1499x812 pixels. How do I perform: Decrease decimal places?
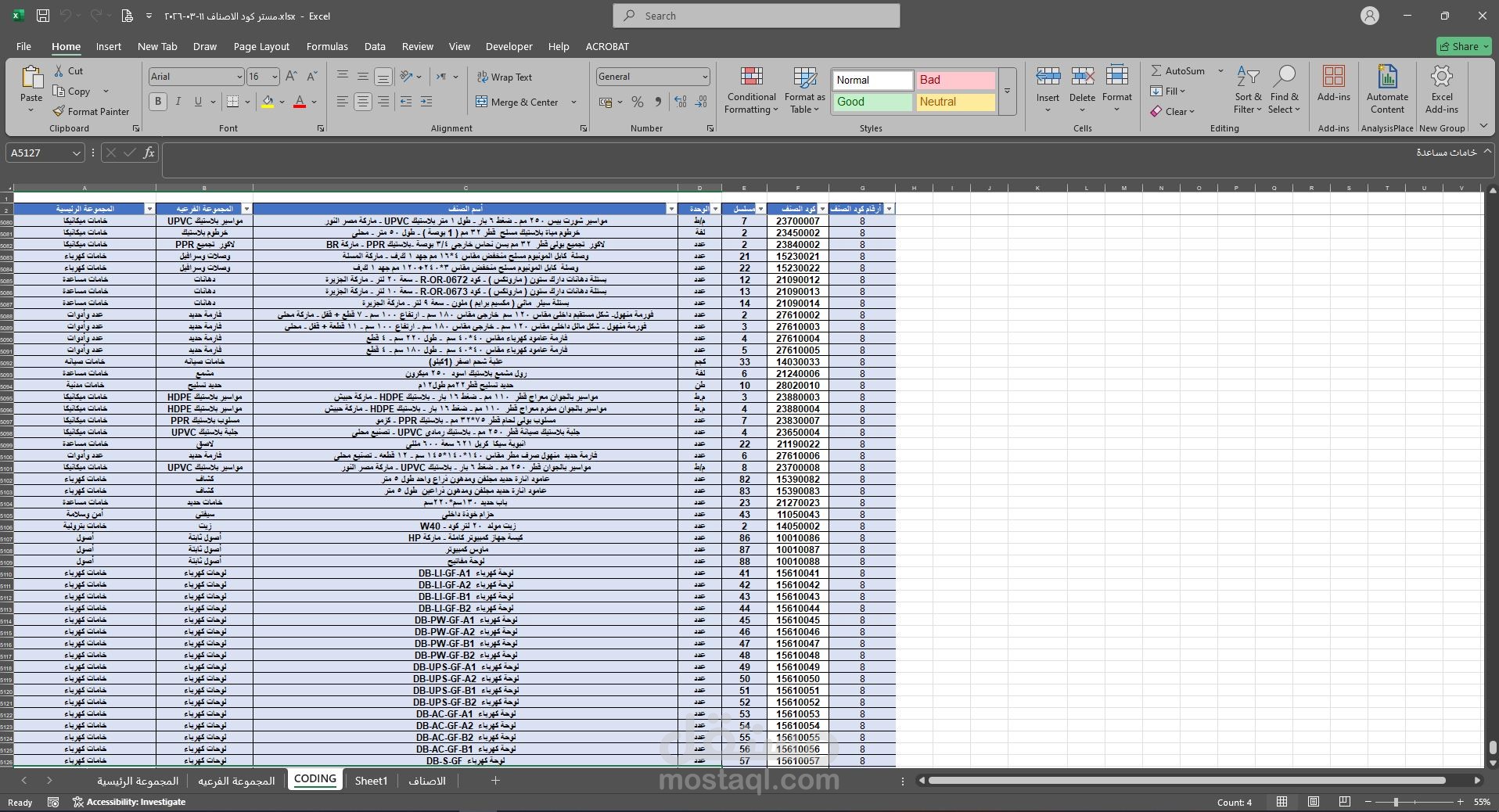(701, 102)
